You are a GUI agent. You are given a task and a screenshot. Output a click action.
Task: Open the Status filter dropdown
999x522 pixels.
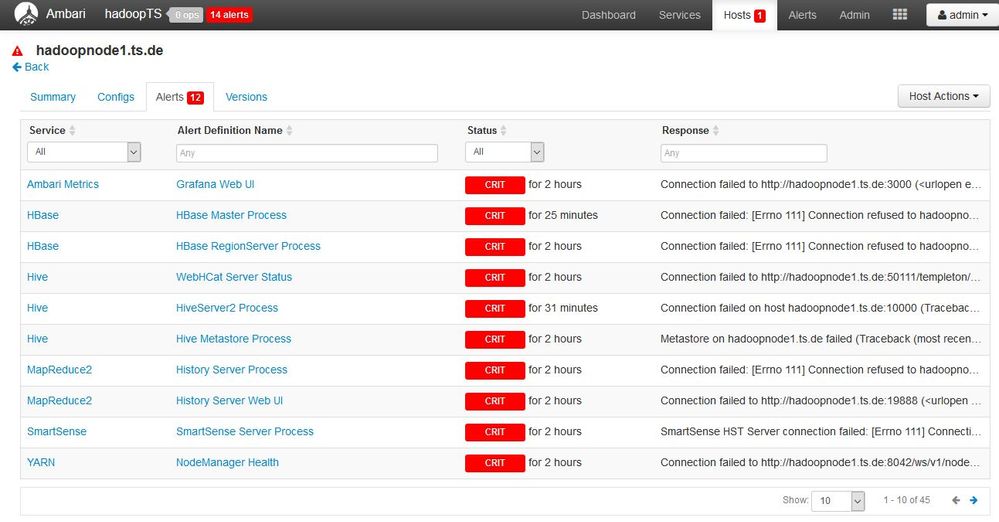(504, 152)
